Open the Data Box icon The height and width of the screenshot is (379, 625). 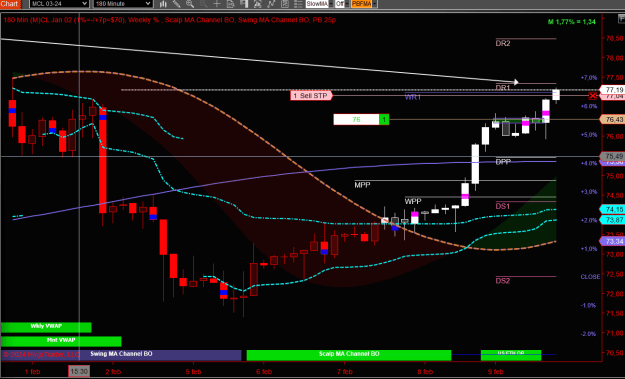point(230,4)
